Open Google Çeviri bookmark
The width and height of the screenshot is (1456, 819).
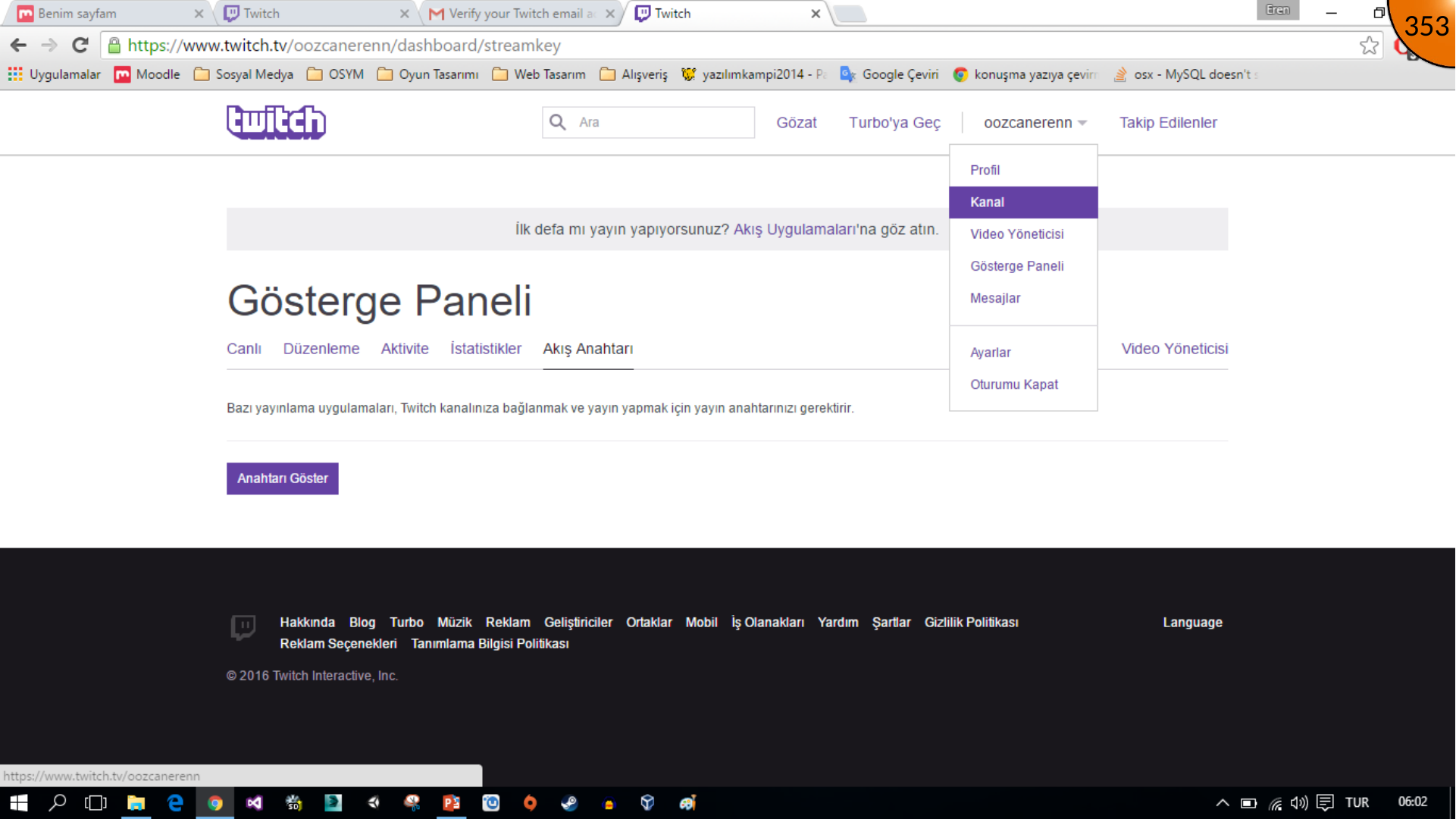point(890,74)
